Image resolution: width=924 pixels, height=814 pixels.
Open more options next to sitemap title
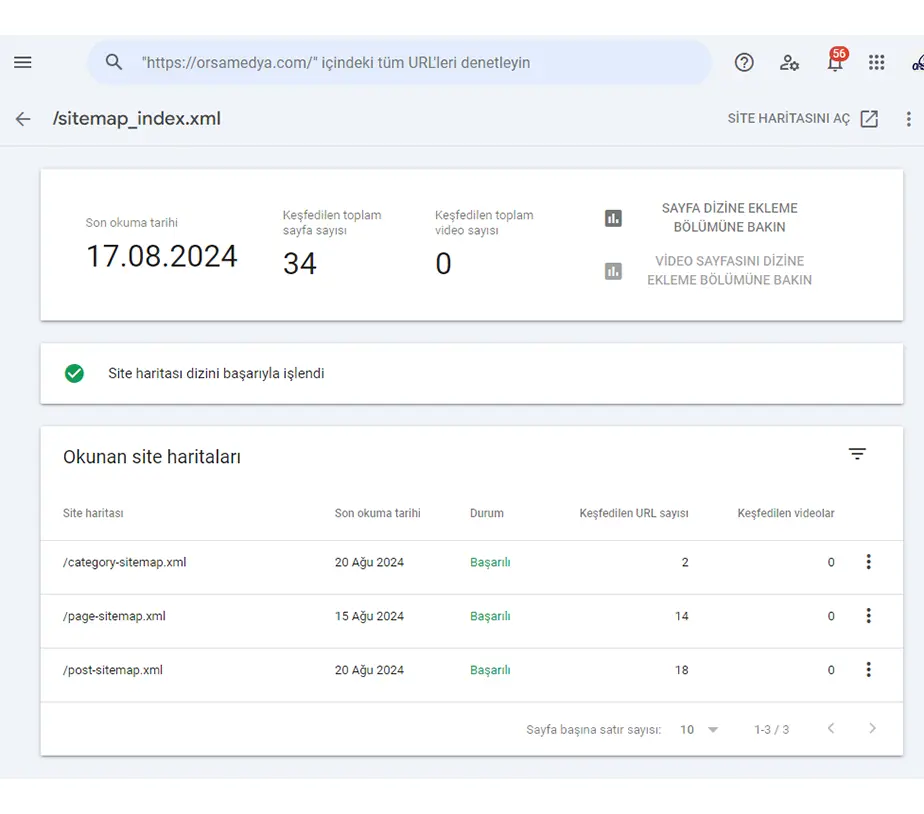(x=909, y=119)
